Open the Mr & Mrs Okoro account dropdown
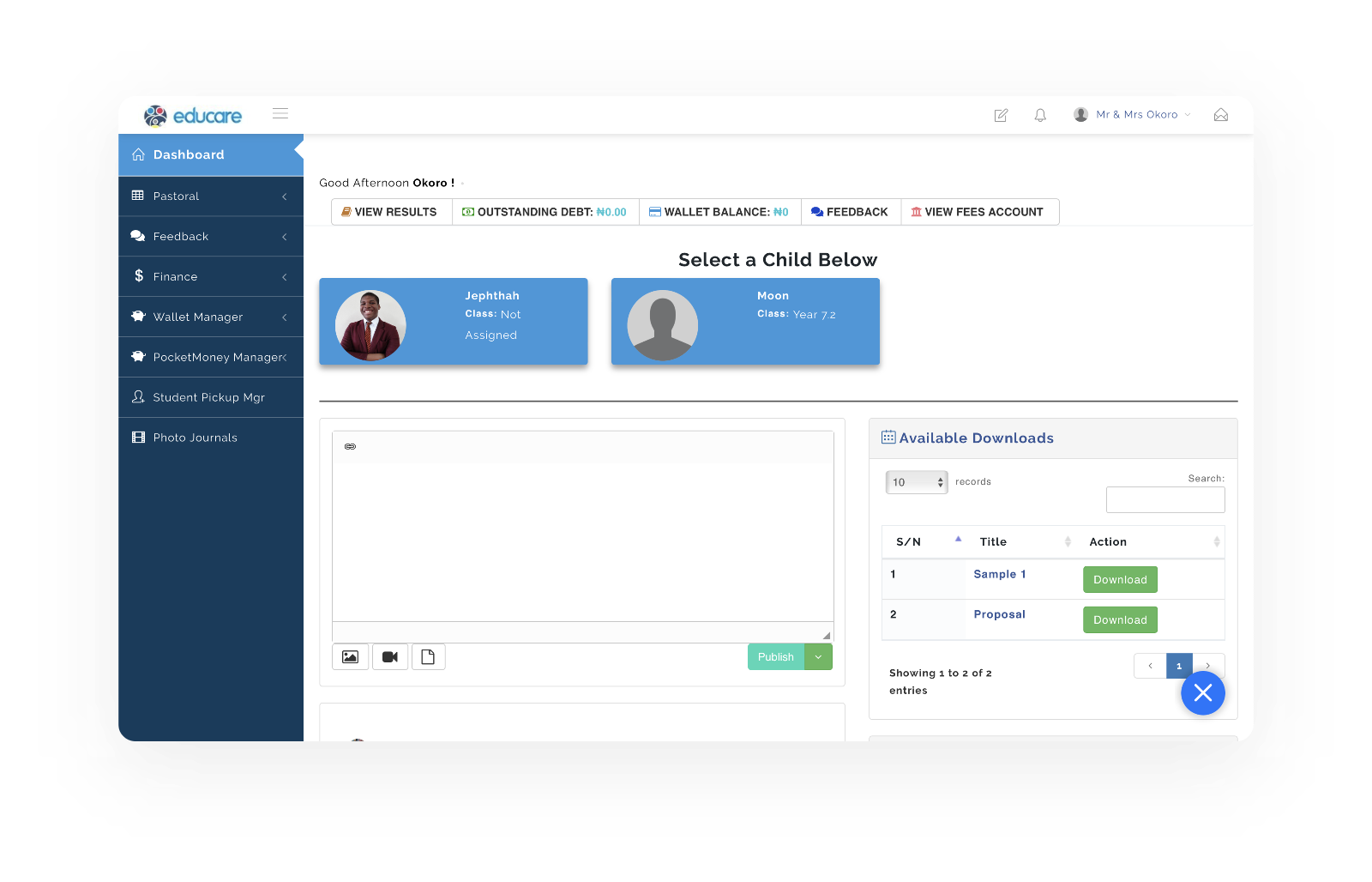Viewport: 1372px width, 882px height. (x=1133, y=115)
